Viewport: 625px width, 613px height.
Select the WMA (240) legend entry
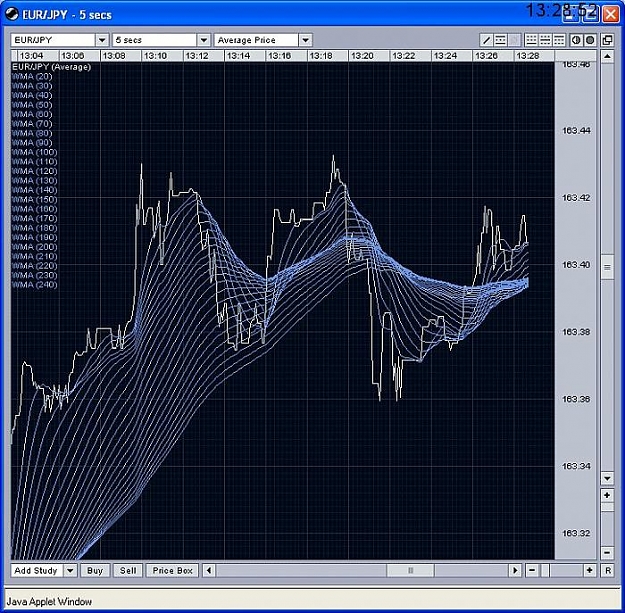[34, 285]
